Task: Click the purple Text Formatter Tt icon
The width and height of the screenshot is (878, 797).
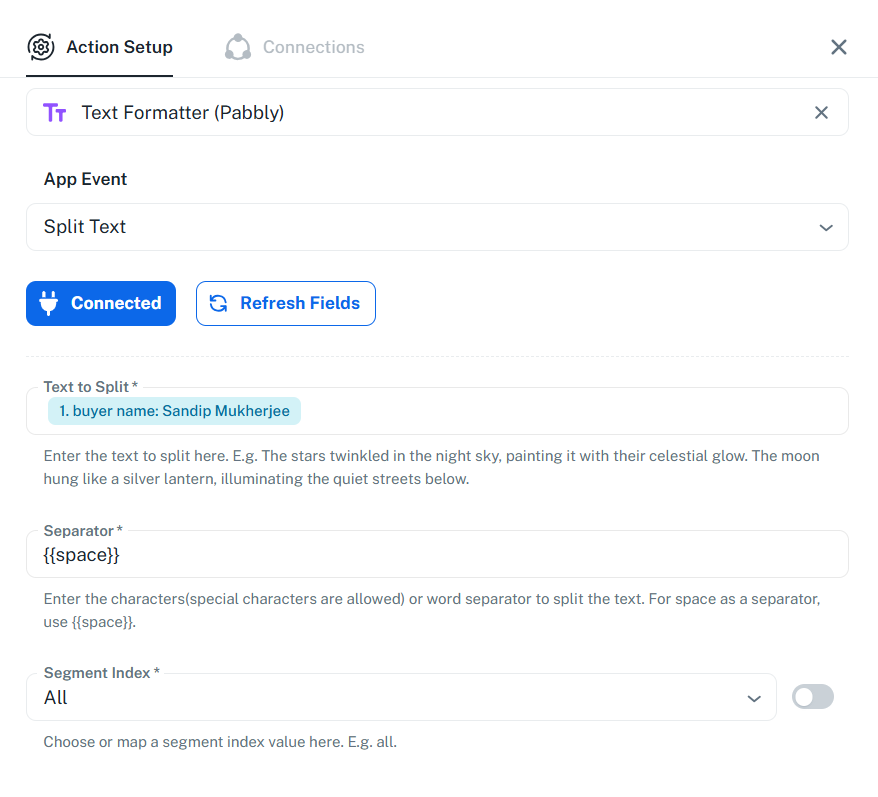Action: [55, 113]
